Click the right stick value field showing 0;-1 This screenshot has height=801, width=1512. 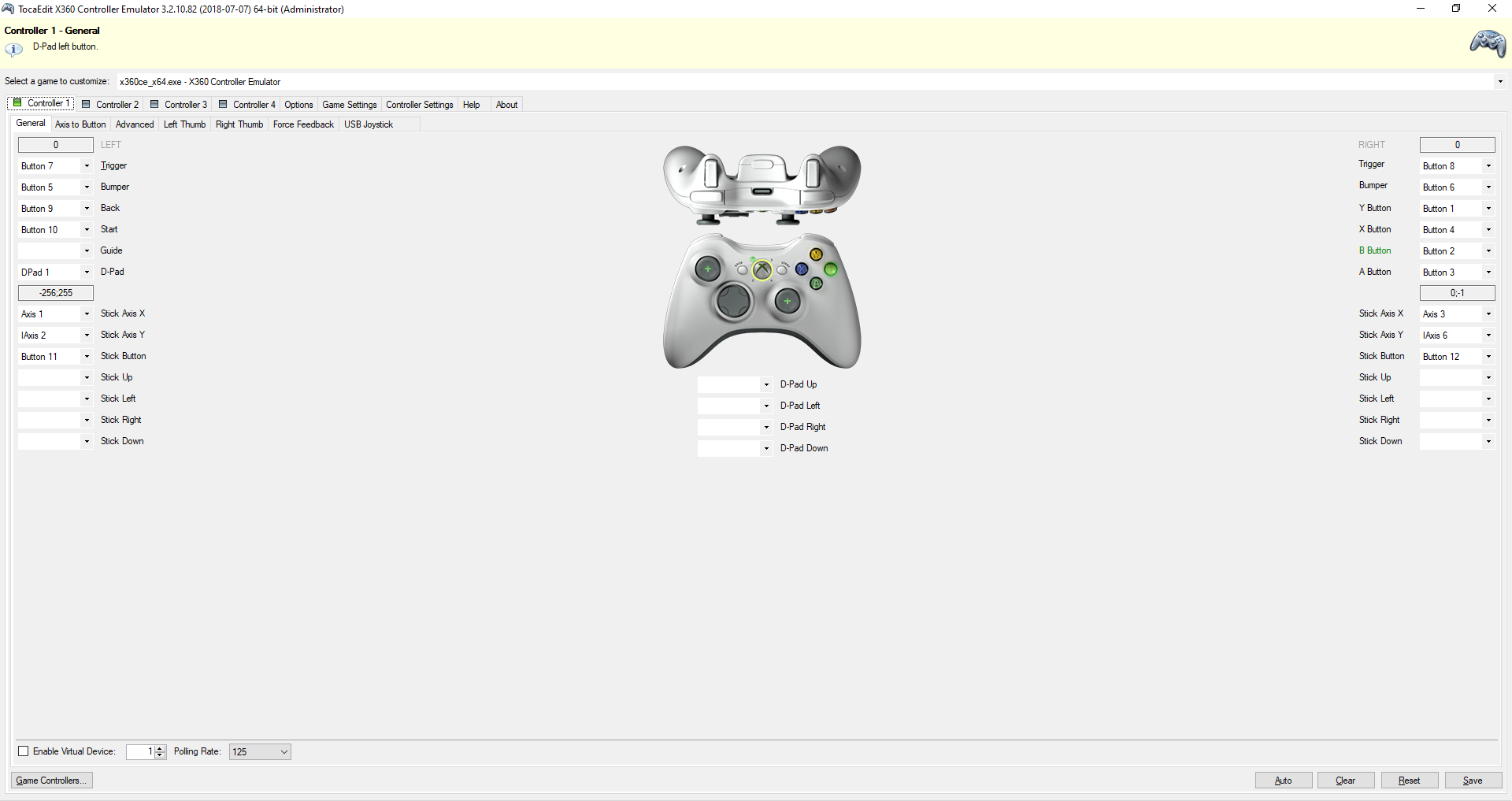(1458, 293)
